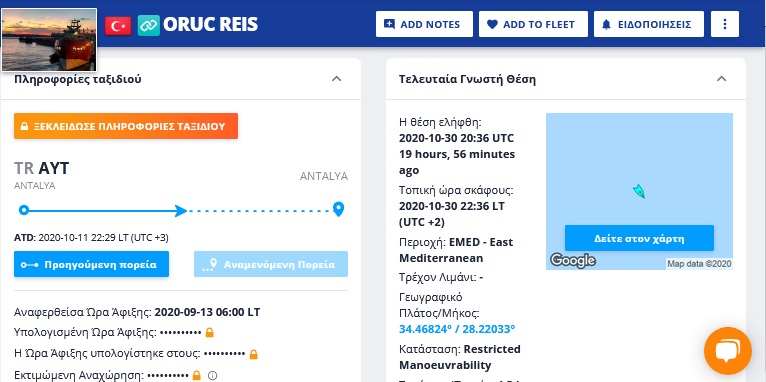
Task: Click lock icon beside Η Ώρα Άφιξης υπολογίστηκε
Action: pos(253,354)
